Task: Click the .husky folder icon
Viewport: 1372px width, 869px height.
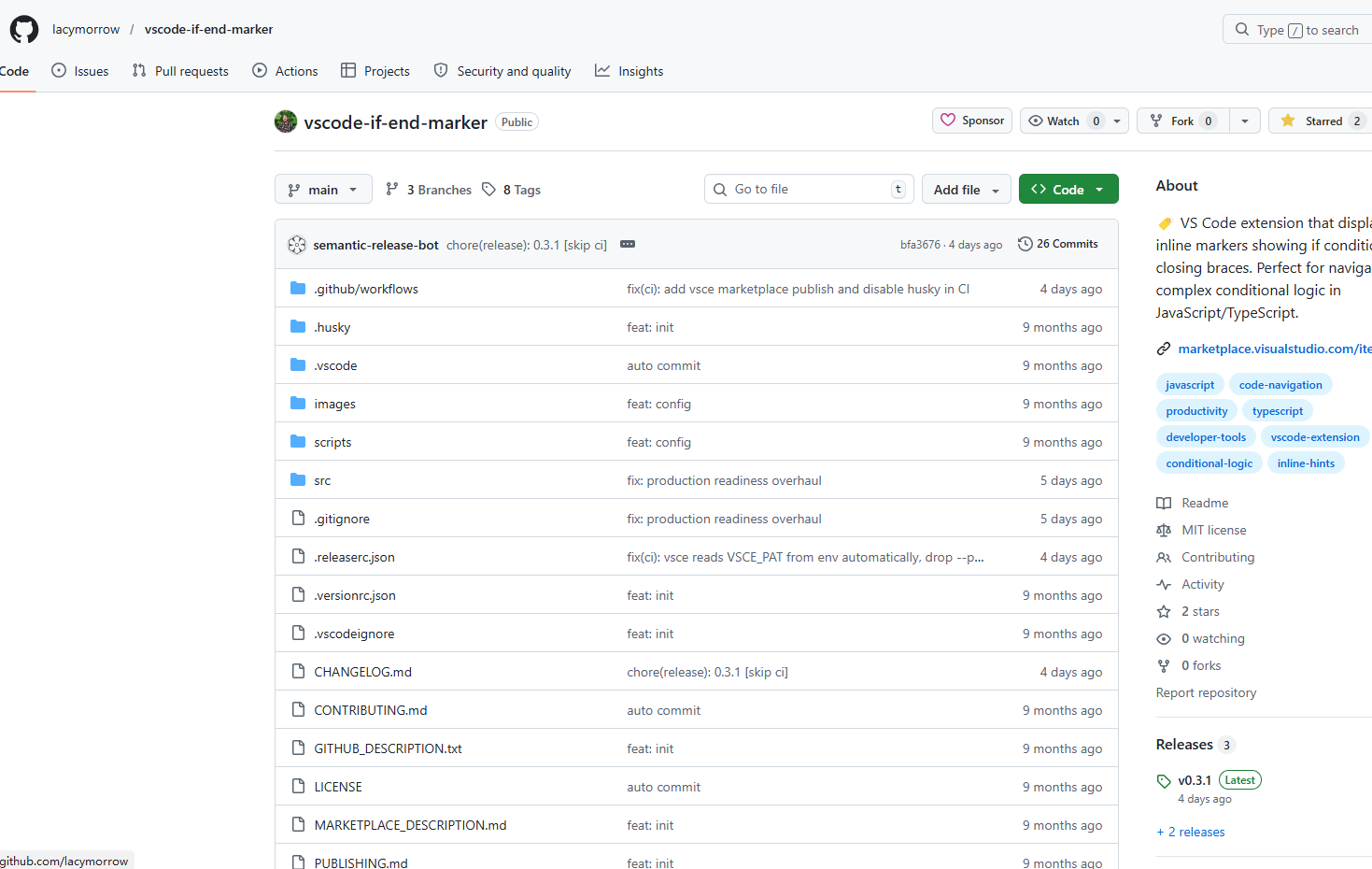Action: click(x=298, y=327)
